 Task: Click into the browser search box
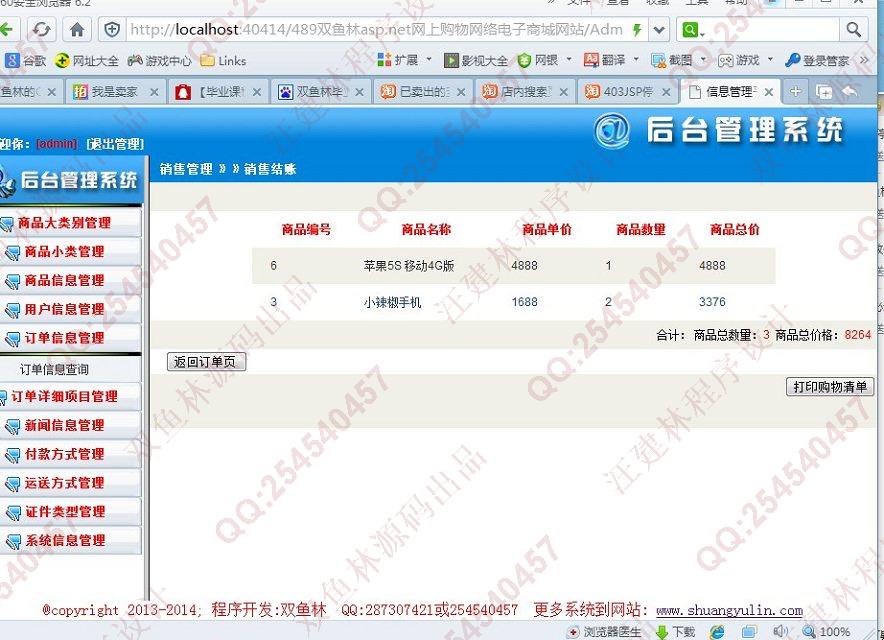(x=772, y=30)
